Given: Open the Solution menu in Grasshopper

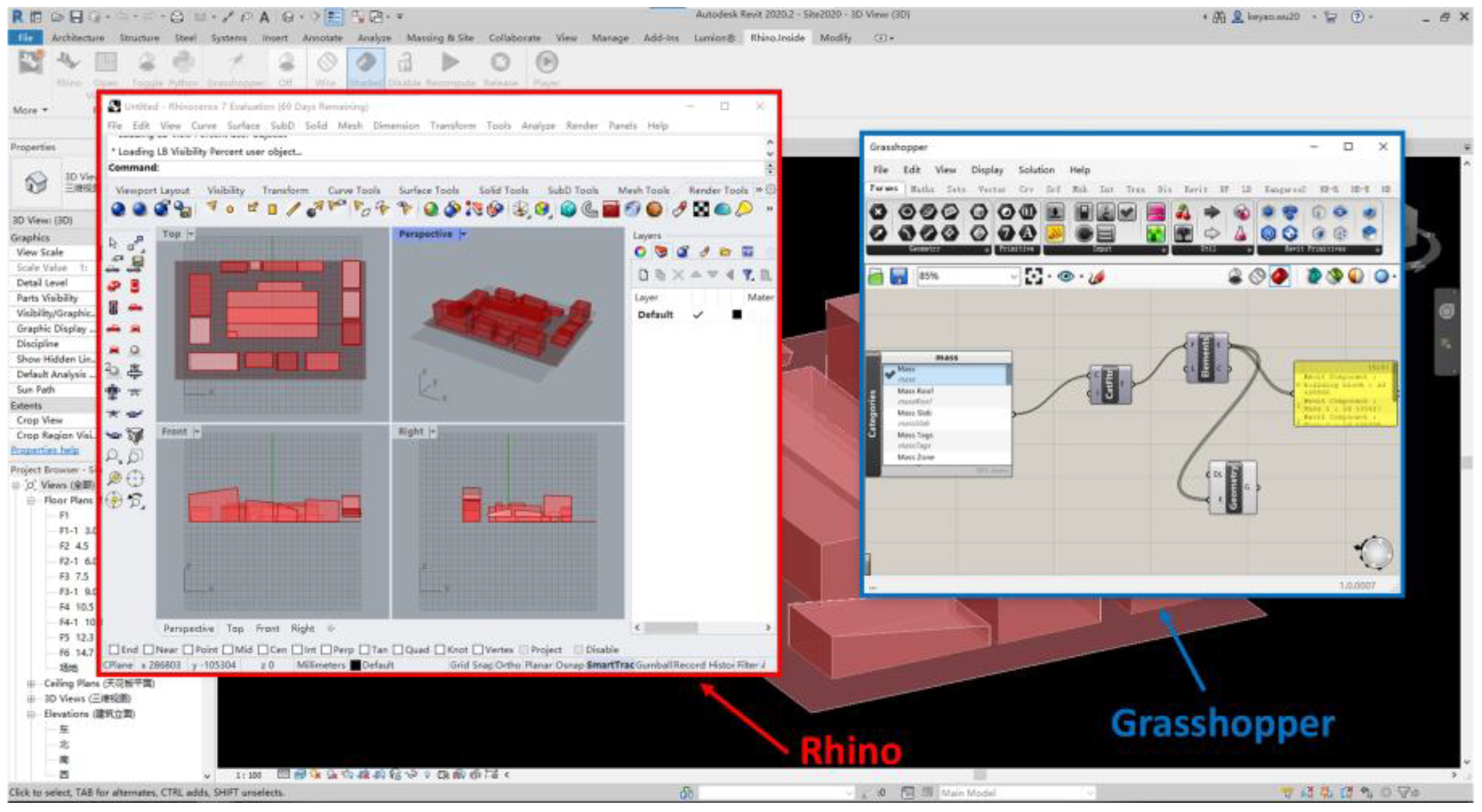Looking at the screenshot, I should tap(1036, 170).
